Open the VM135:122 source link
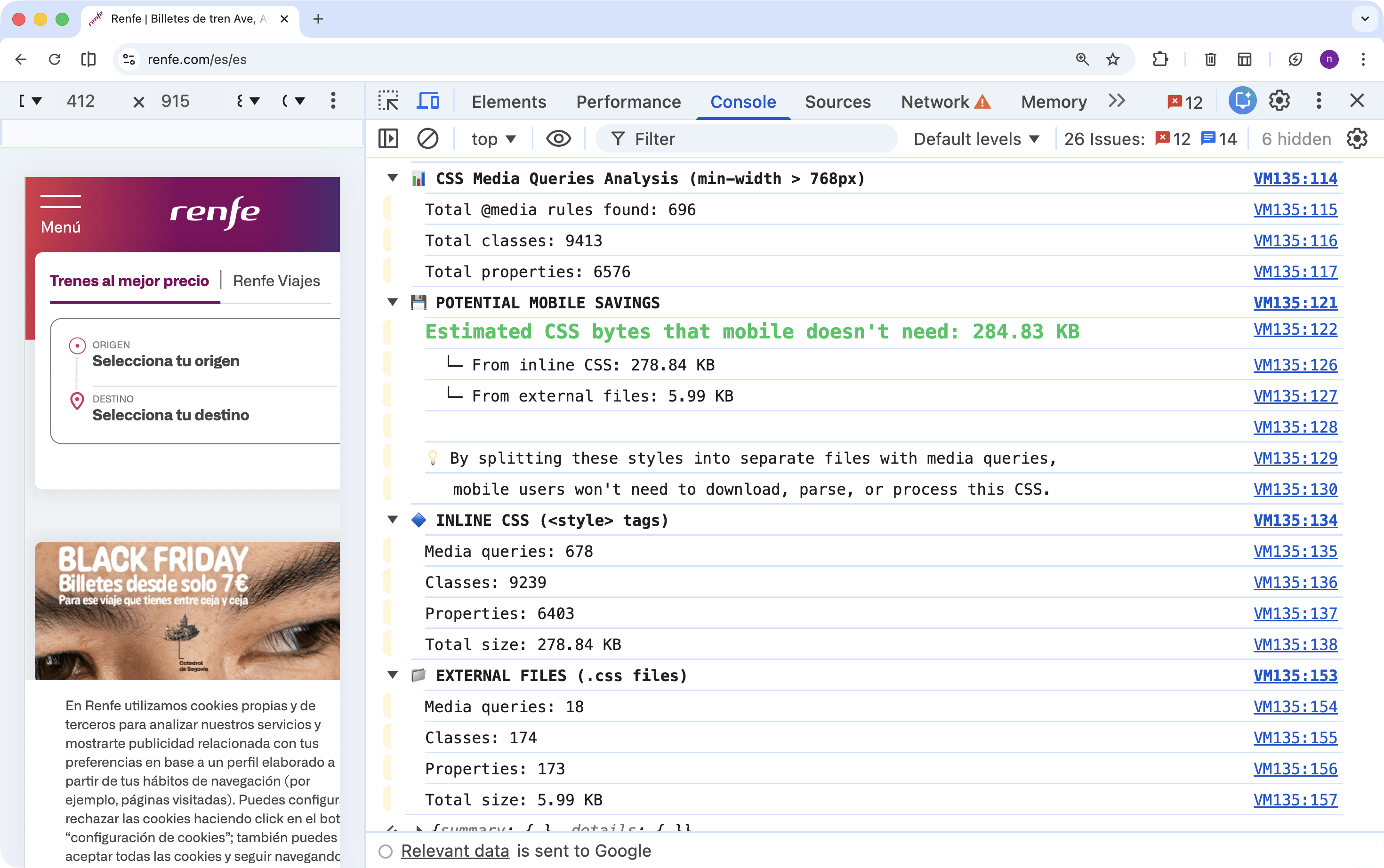1384x868 pixels. [1295, 330]
